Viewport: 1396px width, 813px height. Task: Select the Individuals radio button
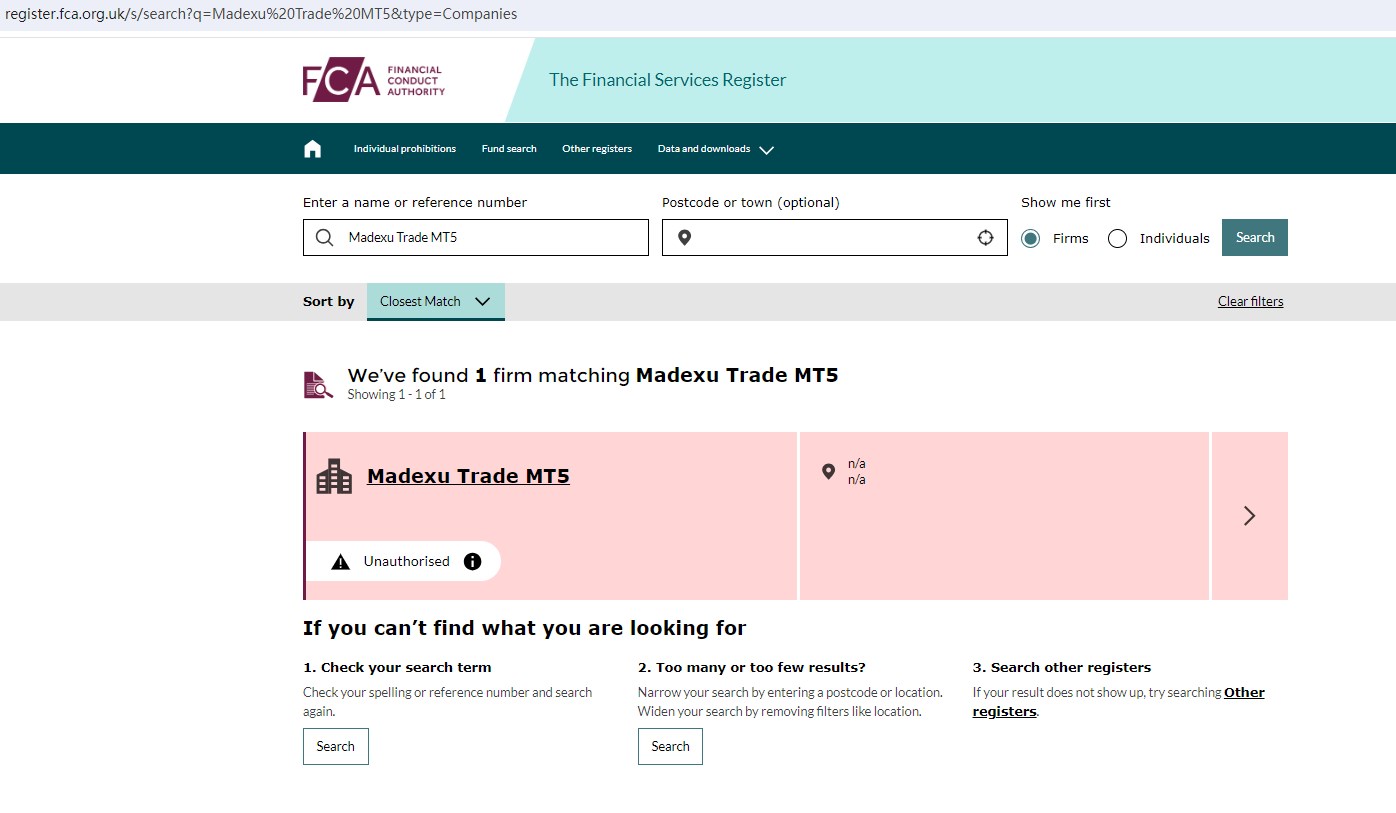[x=1118, y=238]
